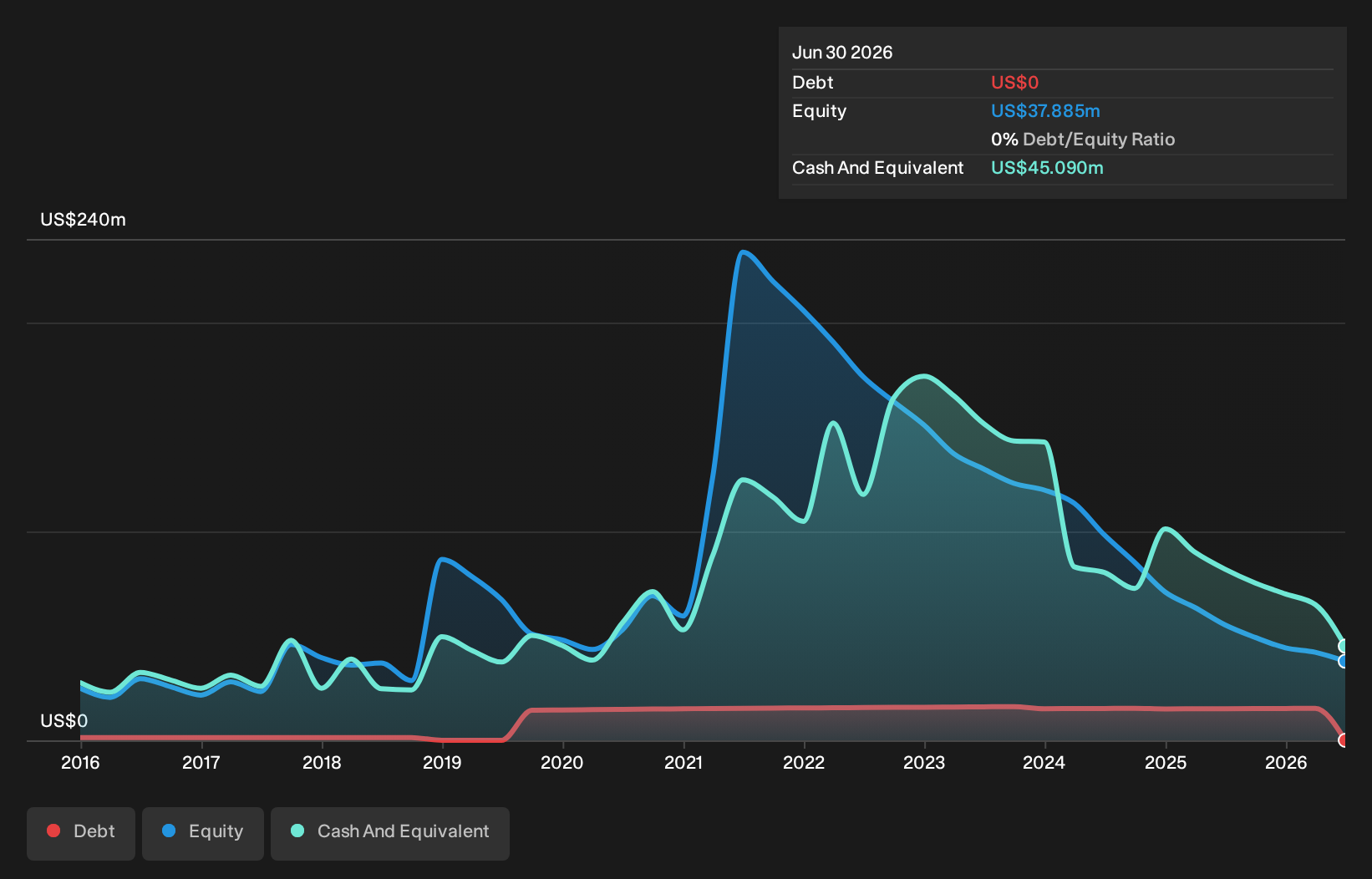Click Cash And Equivalent label in tooltip
Screen dimensions: 1372x879
877,168
